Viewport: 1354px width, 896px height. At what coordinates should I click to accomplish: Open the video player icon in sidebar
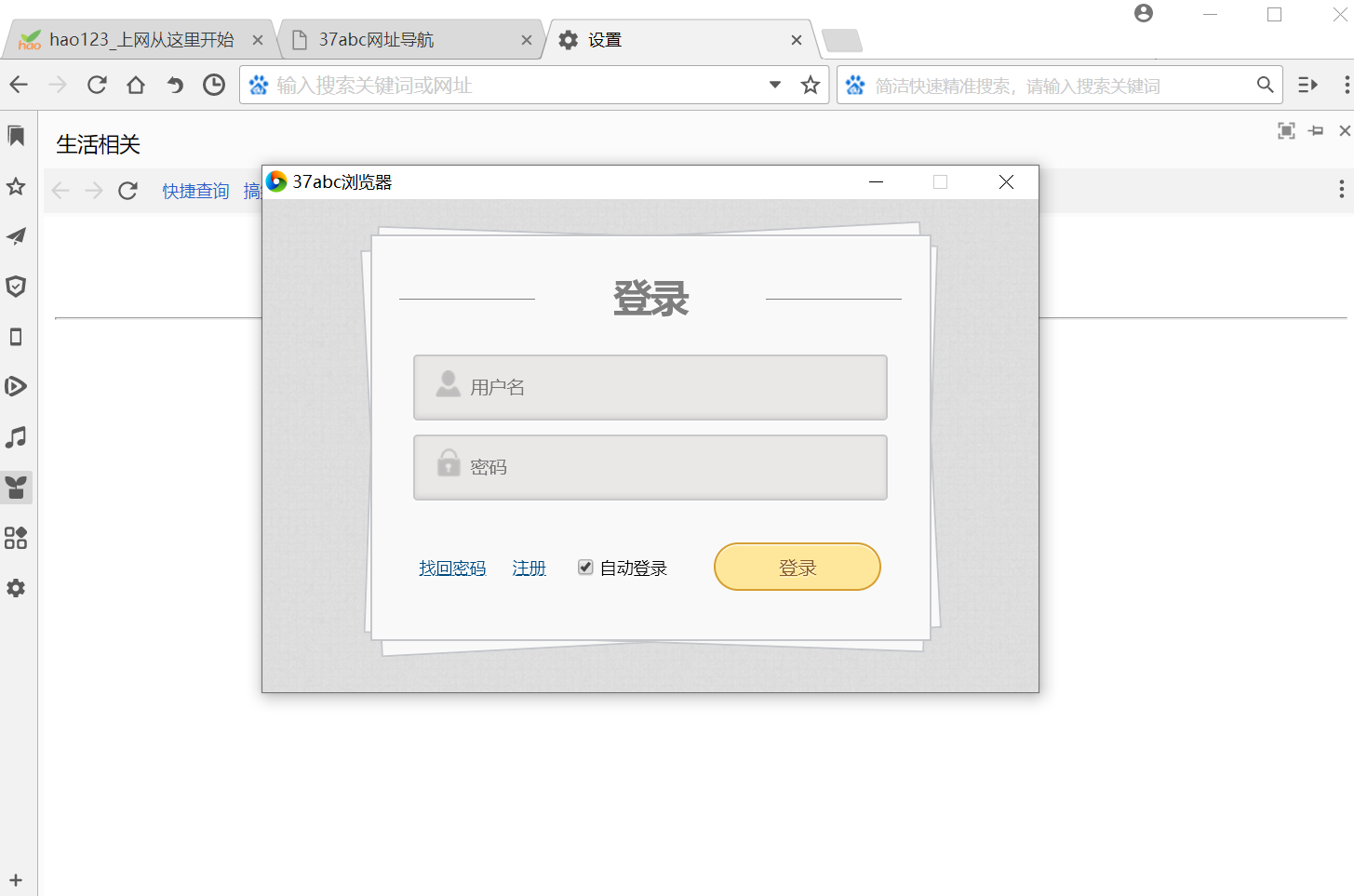[x=16, y=386]
